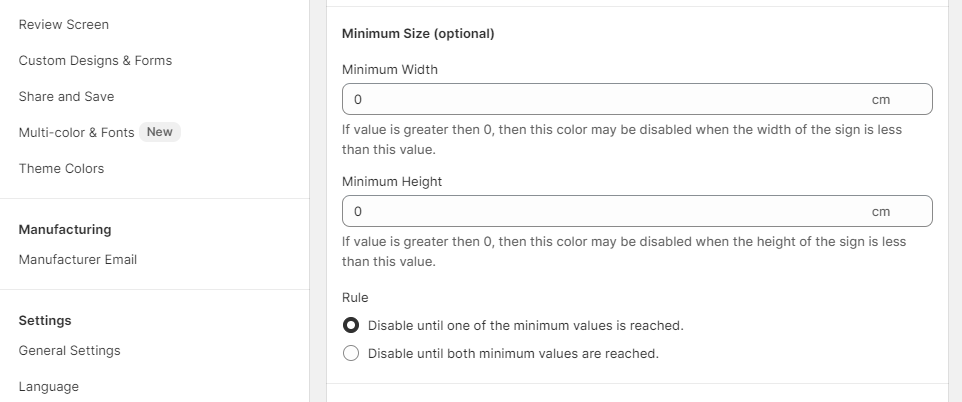The width and height of the screenshot is (962, 402).
Task: Click the New badge beside Multi-color & Fonts
Action: tap(160, 132)
